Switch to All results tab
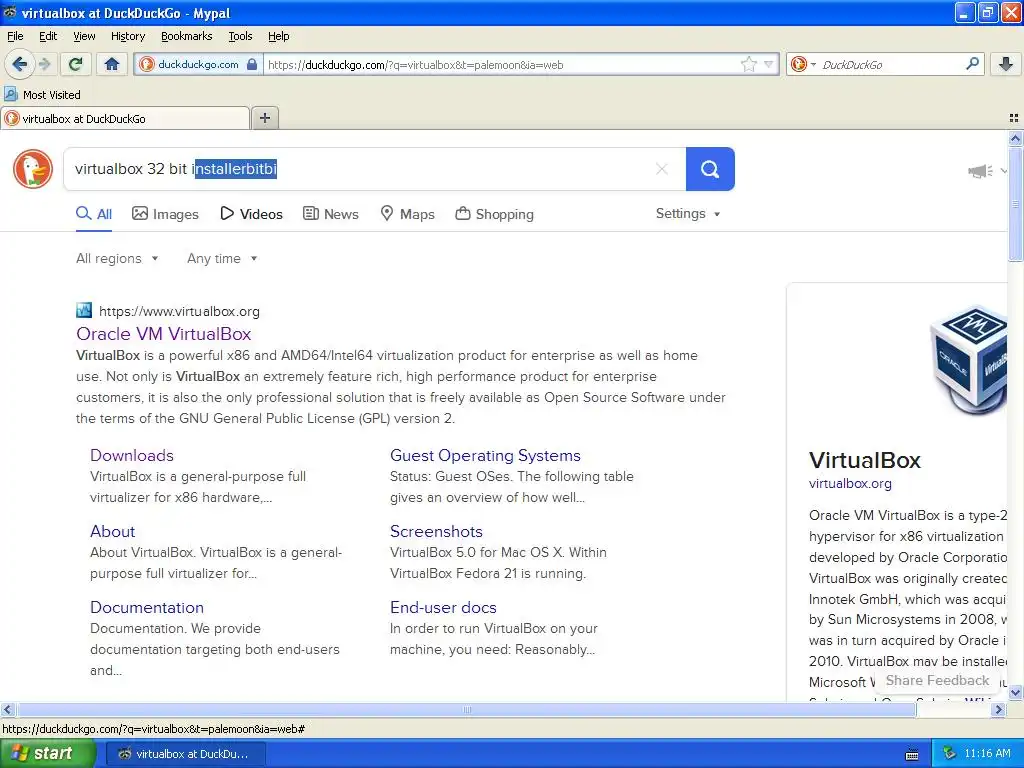This screenshot has height=768, width=1024. pos(94,214)
